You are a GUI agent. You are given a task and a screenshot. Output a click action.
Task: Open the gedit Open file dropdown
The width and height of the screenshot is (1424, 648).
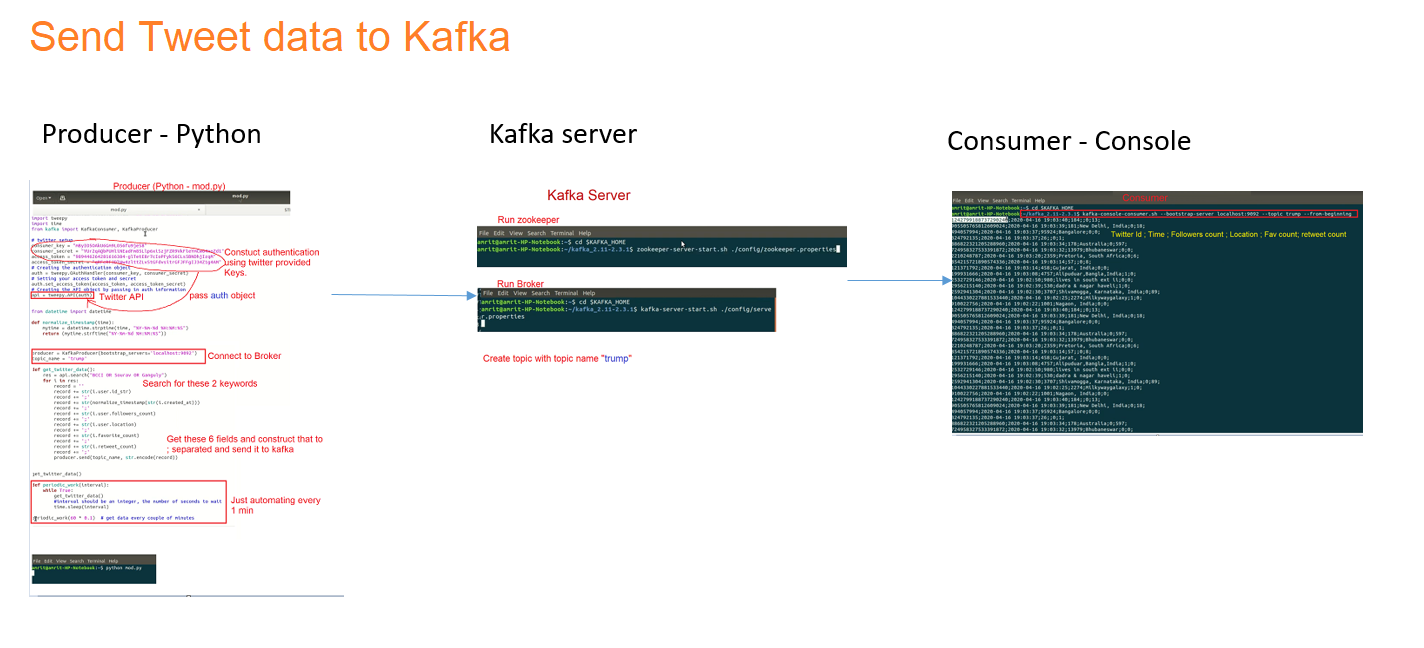43,197
